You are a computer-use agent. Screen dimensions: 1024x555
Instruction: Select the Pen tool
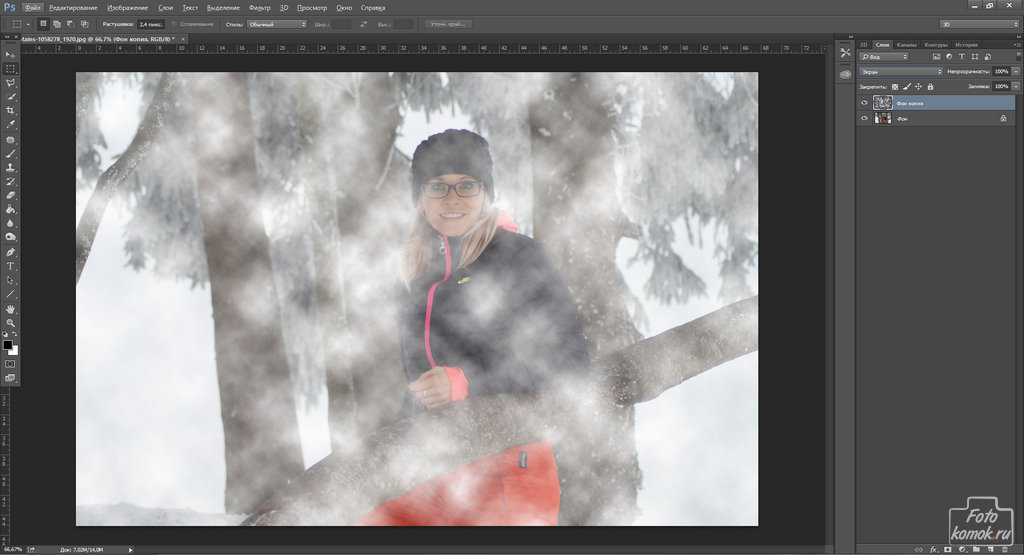(10, 252)
